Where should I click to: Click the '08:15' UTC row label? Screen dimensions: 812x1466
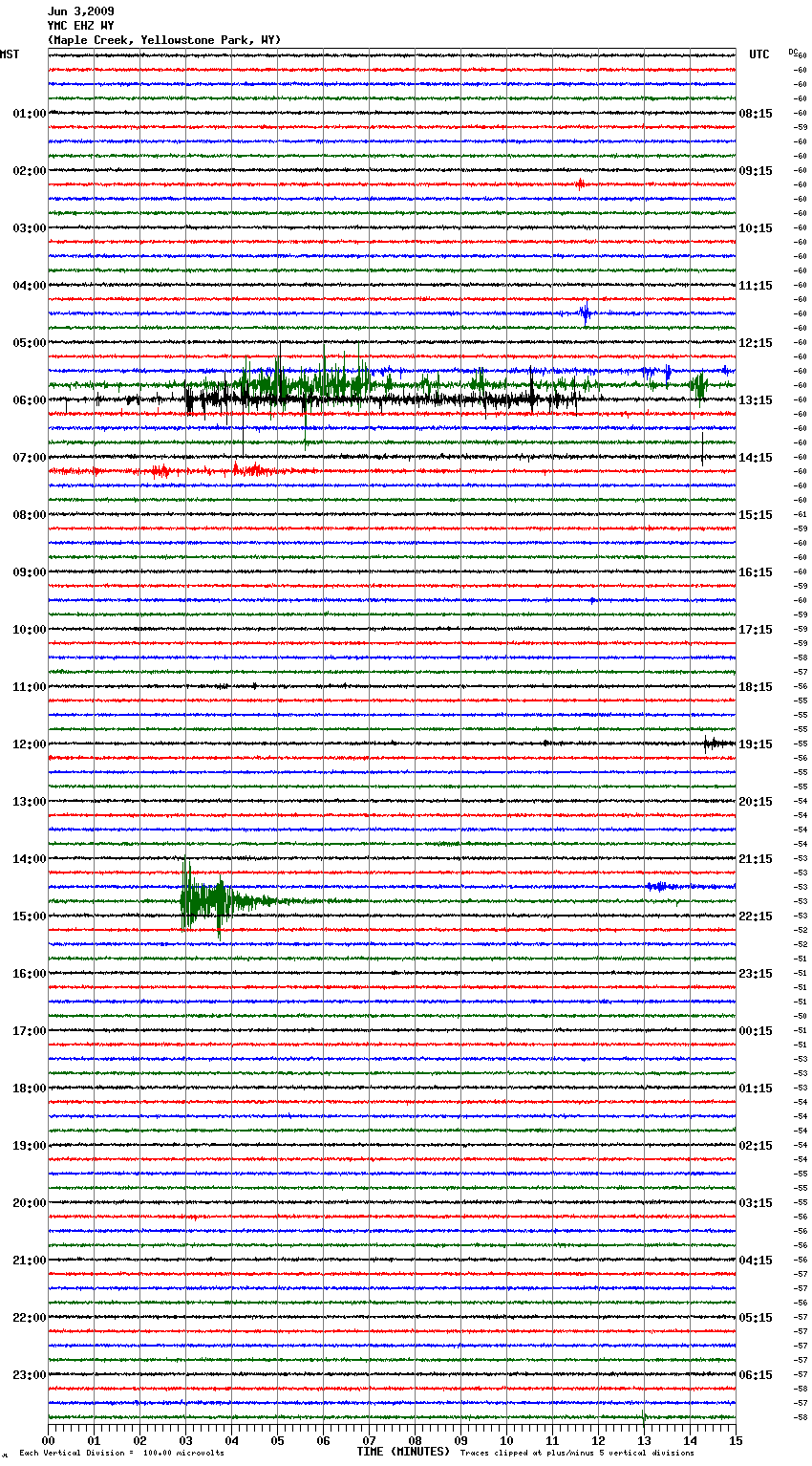756,114
